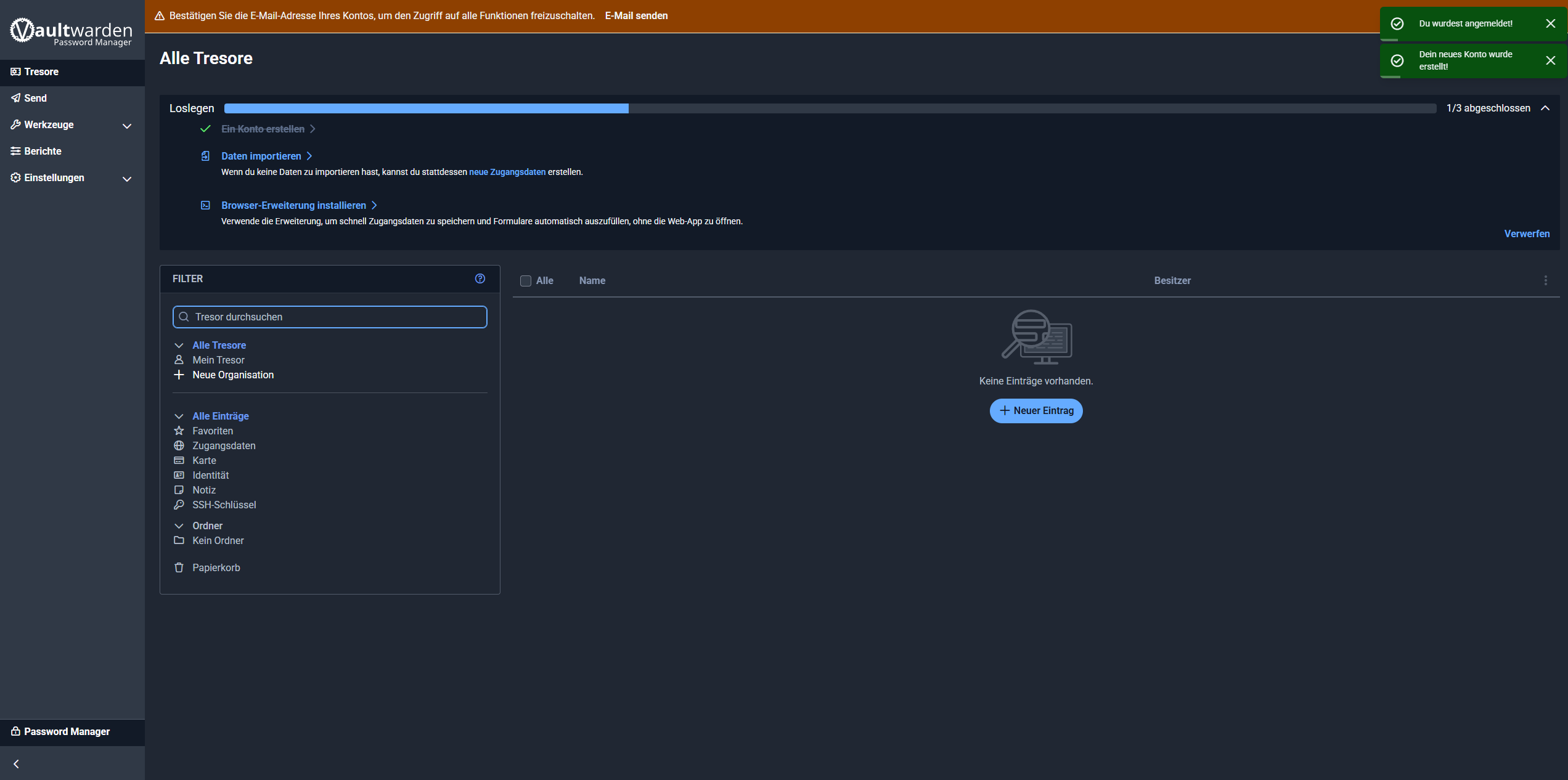The image size is (1568, 780).
Task: Collapse the Loslegen onboarding panel
Action: 1545,108
